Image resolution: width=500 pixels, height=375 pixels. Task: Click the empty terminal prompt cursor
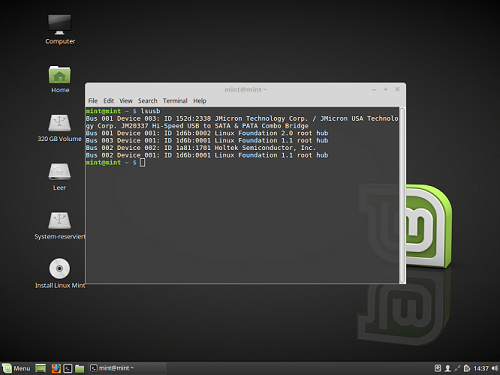pyautogui.click(x=142, y=163)
